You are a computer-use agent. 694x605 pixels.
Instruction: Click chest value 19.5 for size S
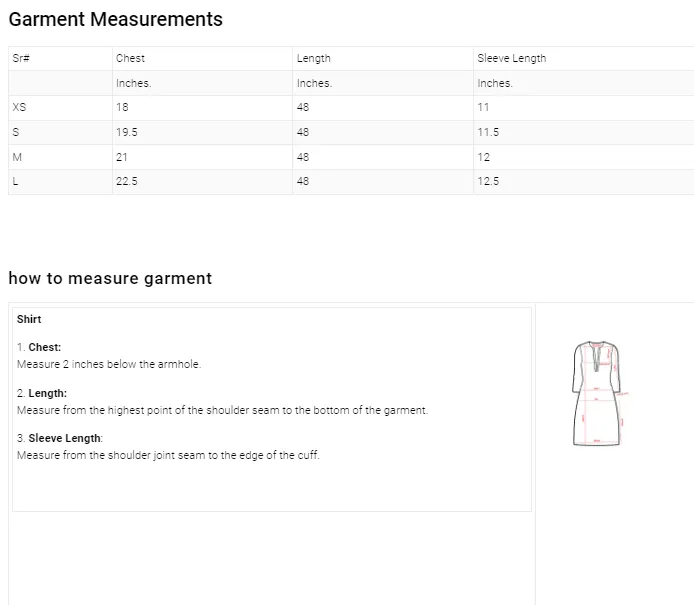(x=127, y=132)
